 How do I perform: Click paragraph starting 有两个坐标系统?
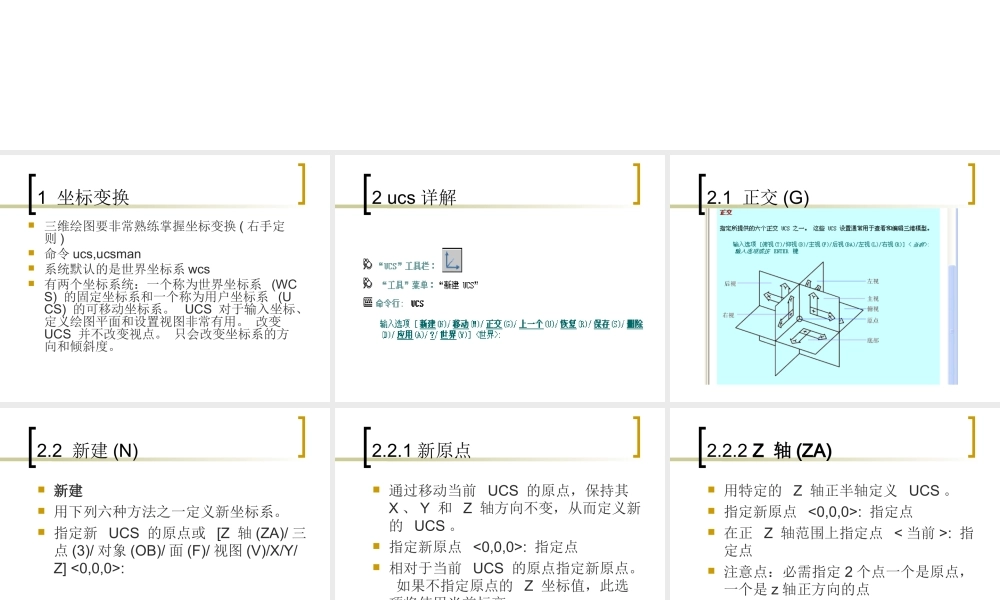pos(172,315)
